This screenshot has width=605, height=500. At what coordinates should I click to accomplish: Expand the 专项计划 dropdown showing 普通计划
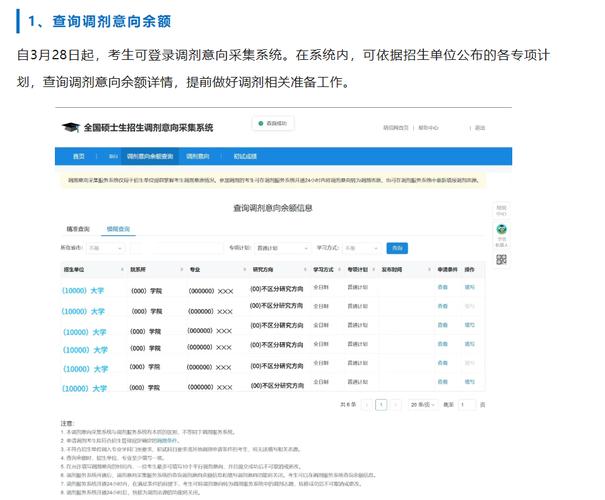click(282, 248)
